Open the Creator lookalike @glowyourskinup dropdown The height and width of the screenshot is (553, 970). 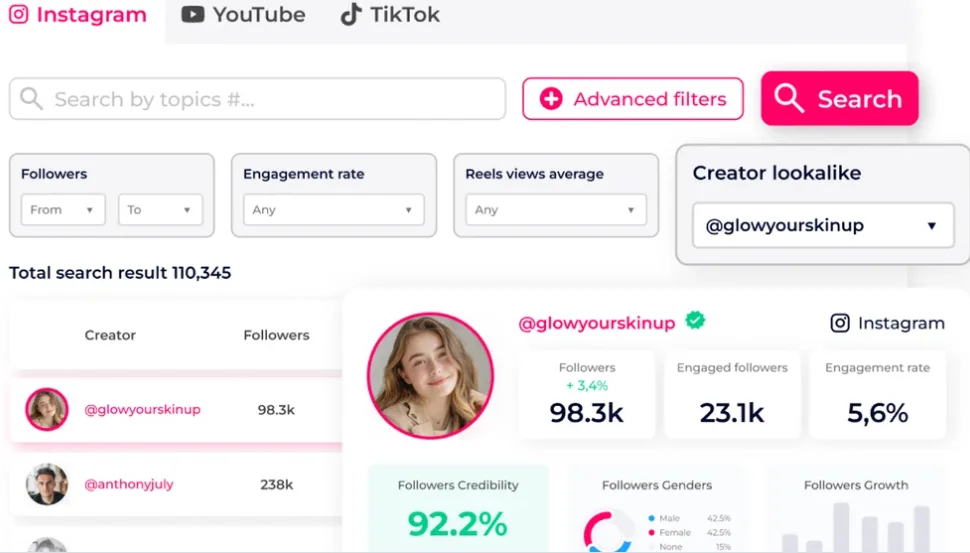pos(823,225)
